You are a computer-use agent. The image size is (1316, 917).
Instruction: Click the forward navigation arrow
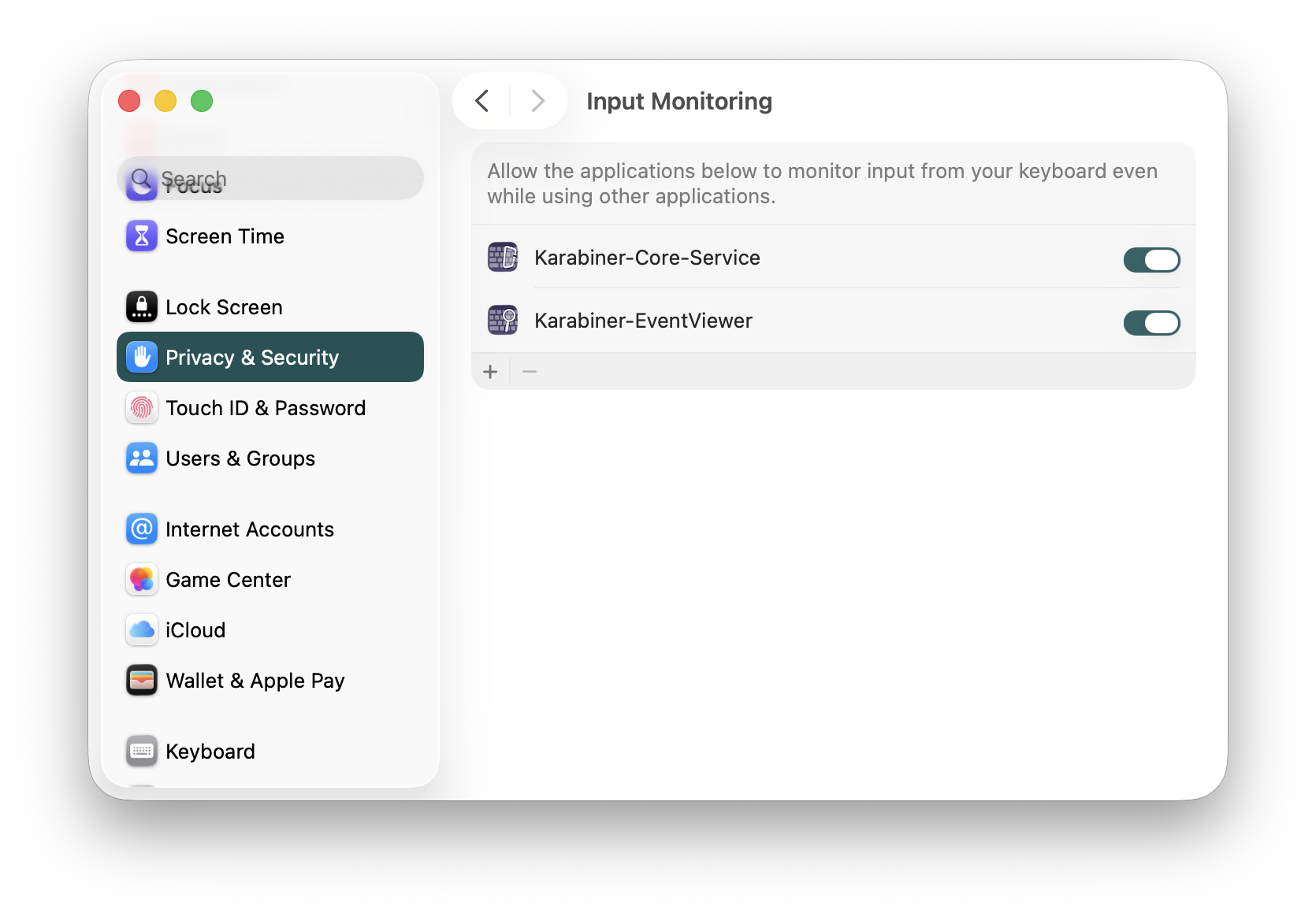537,101
